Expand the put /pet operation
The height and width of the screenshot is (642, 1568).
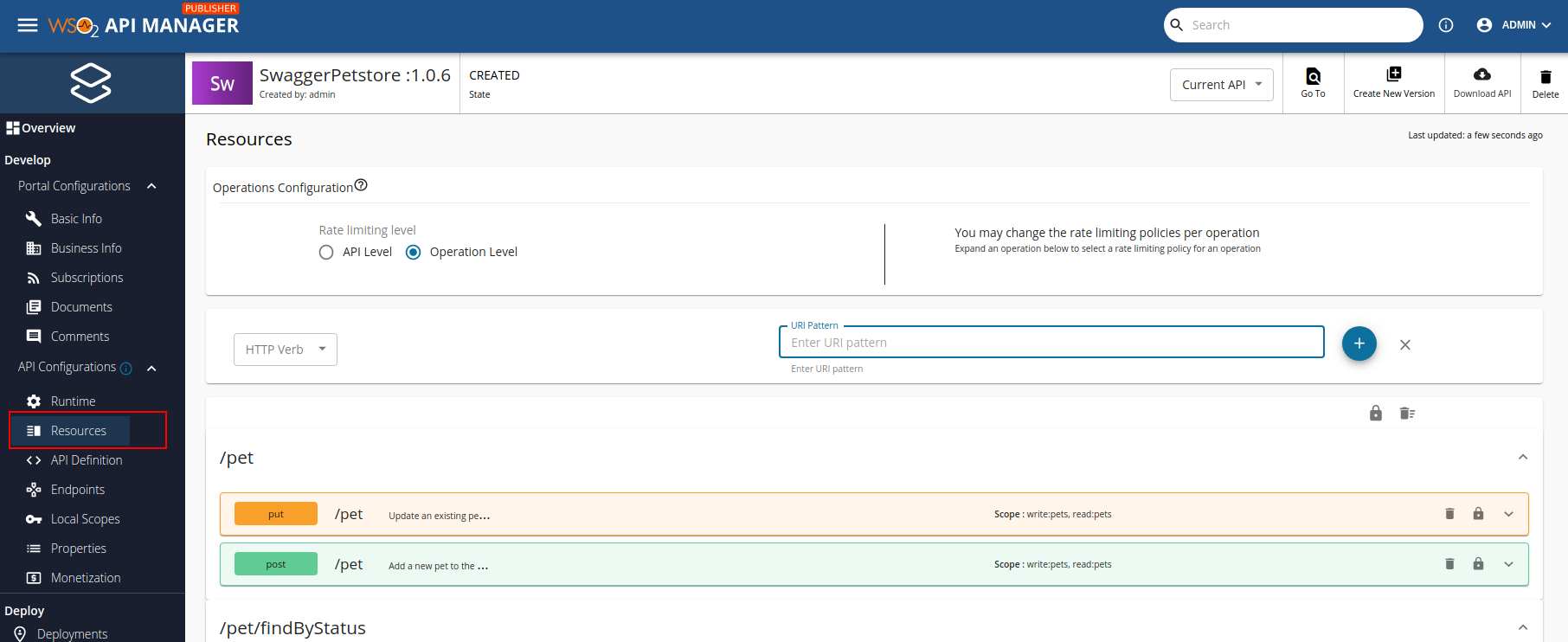(1508, 514)
